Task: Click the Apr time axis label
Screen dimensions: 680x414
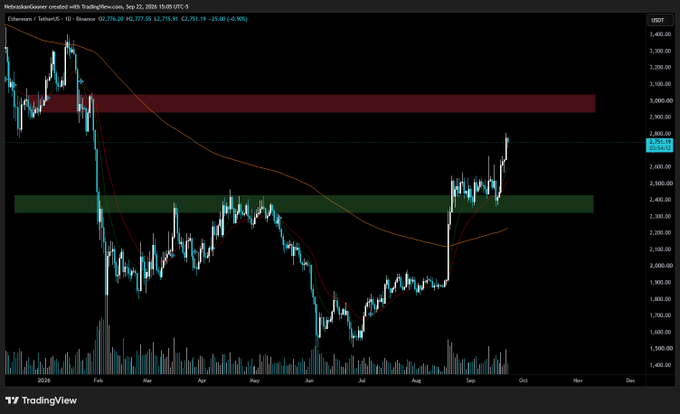Action: point(202,380)
